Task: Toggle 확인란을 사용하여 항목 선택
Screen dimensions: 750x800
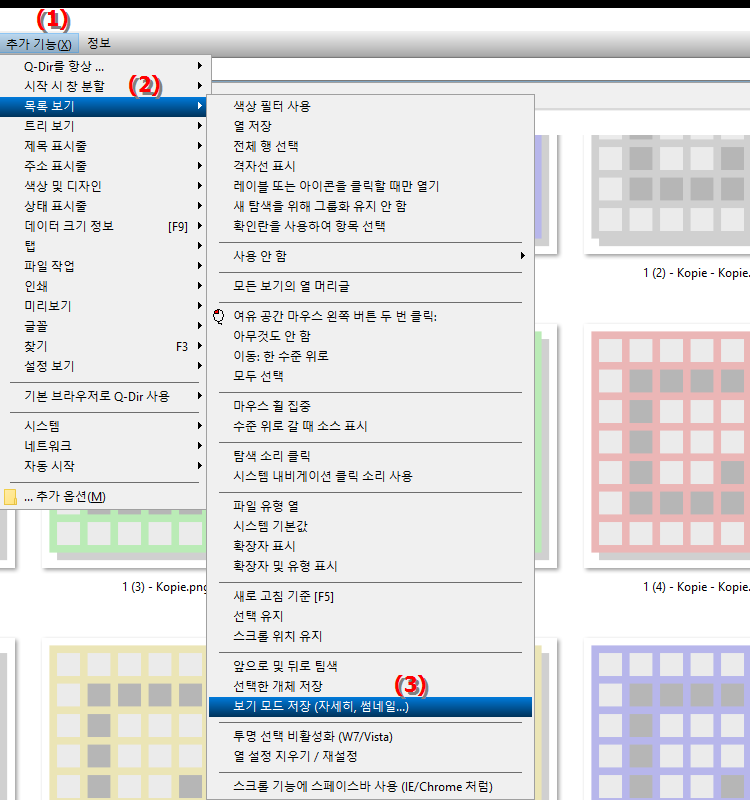Action: [x=370, y=226]
